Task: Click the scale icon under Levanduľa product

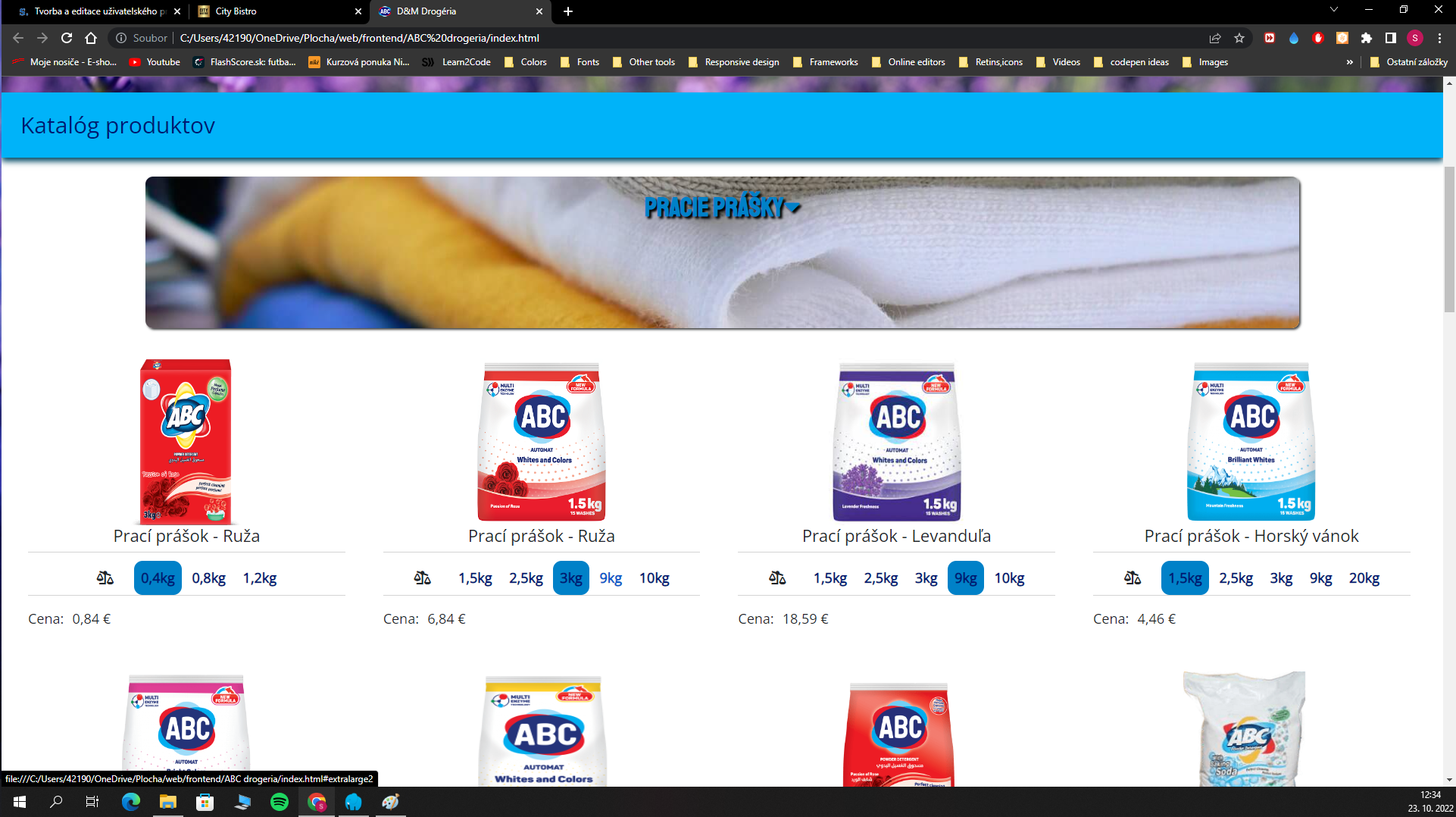Action: (x=778, y=578)
